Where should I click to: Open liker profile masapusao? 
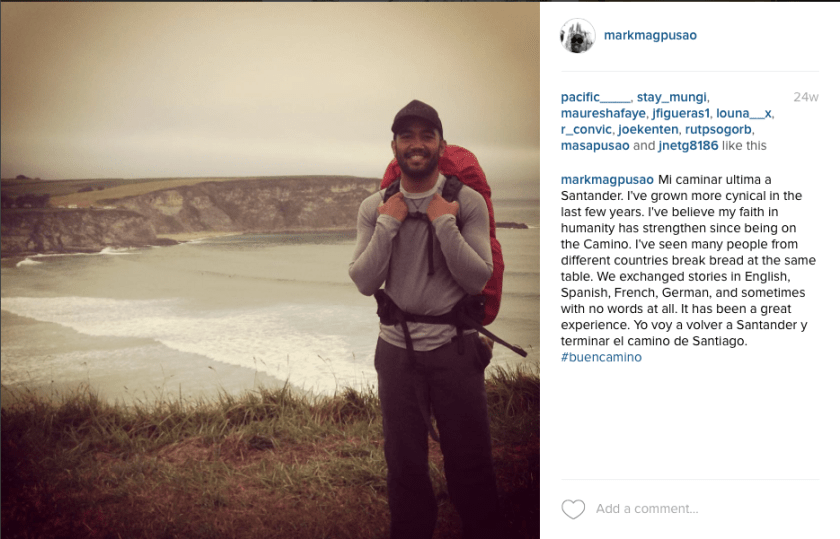[595, 145]
